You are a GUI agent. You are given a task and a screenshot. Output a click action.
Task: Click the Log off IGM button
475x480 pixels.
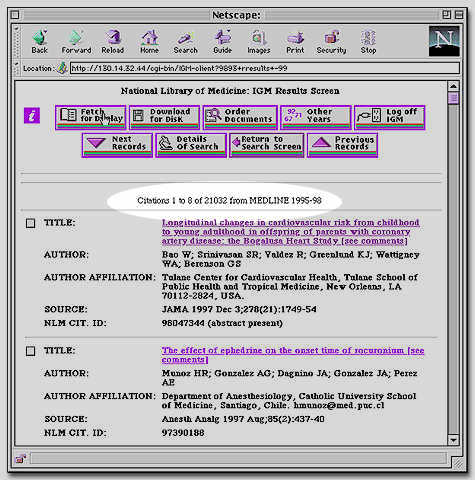[390, 117]
